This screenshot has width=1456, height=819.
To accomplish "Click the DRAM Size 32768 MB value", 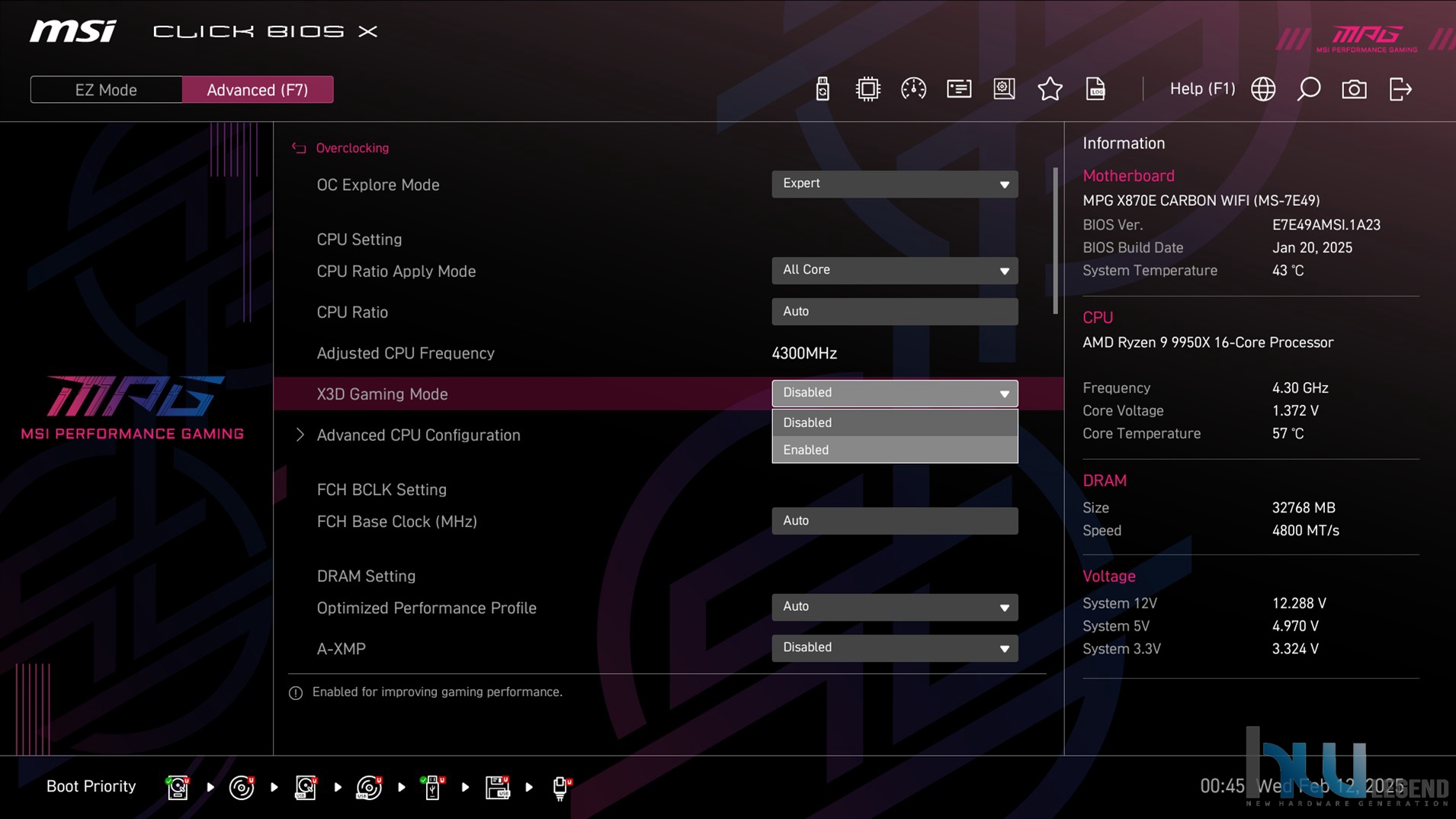I will click(x=1304, y=508).
